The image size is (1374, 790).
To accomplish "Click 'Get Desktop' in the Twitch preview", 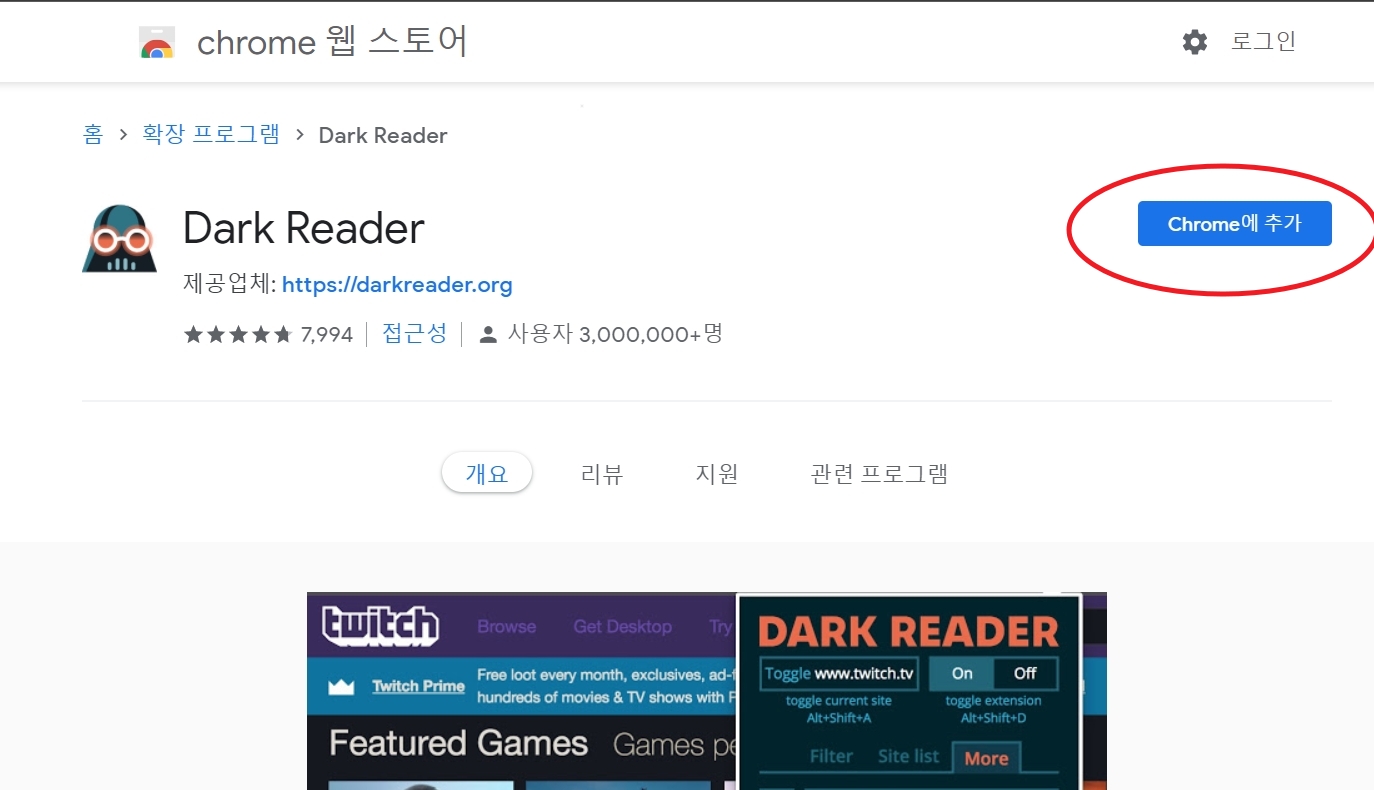I will pyautogui.click(x=622, y=627).
